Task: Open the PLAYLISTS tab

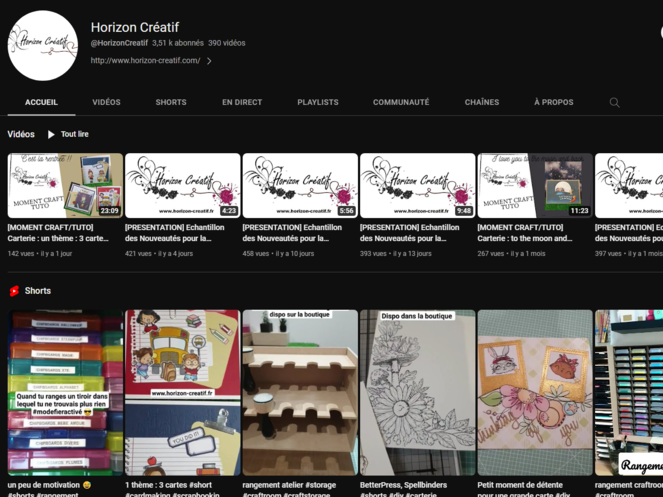Action: (318, 102)
